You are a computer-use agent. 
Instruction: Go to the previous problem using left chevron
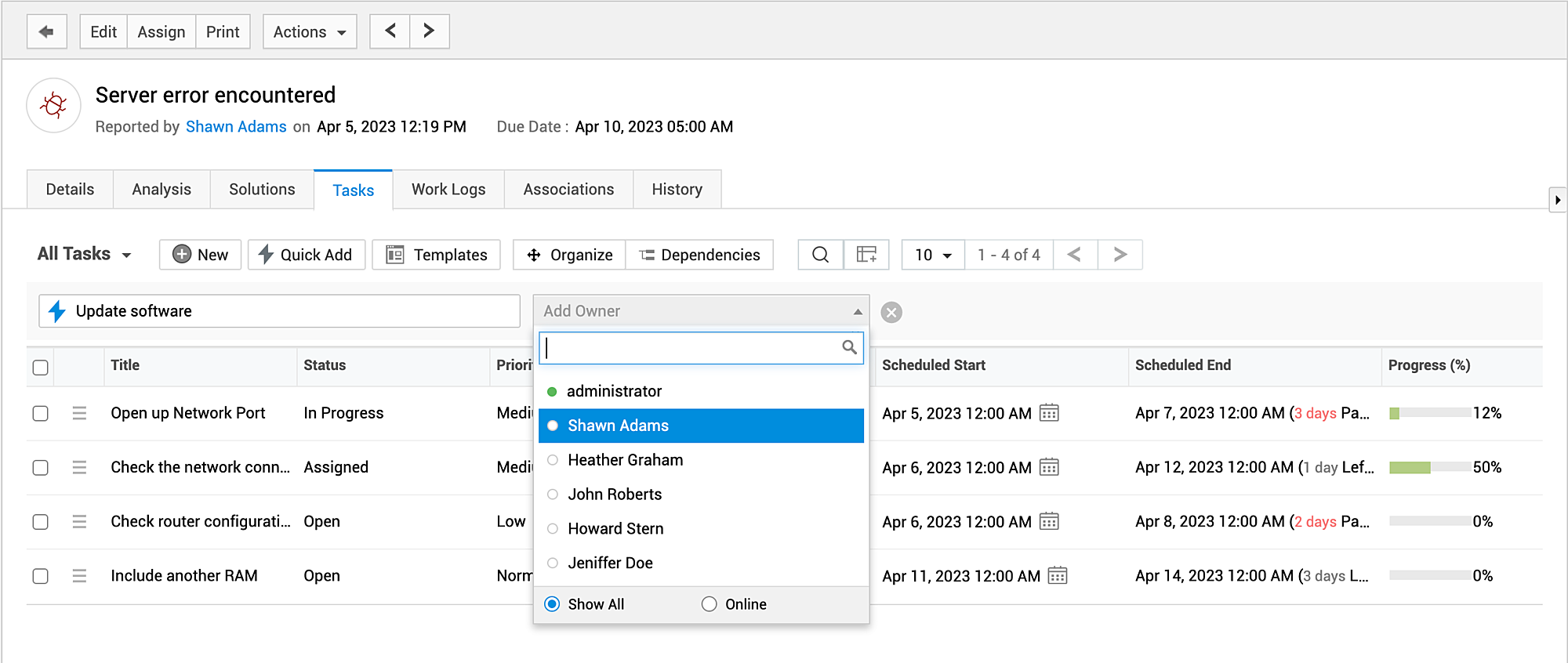[390, 31]
